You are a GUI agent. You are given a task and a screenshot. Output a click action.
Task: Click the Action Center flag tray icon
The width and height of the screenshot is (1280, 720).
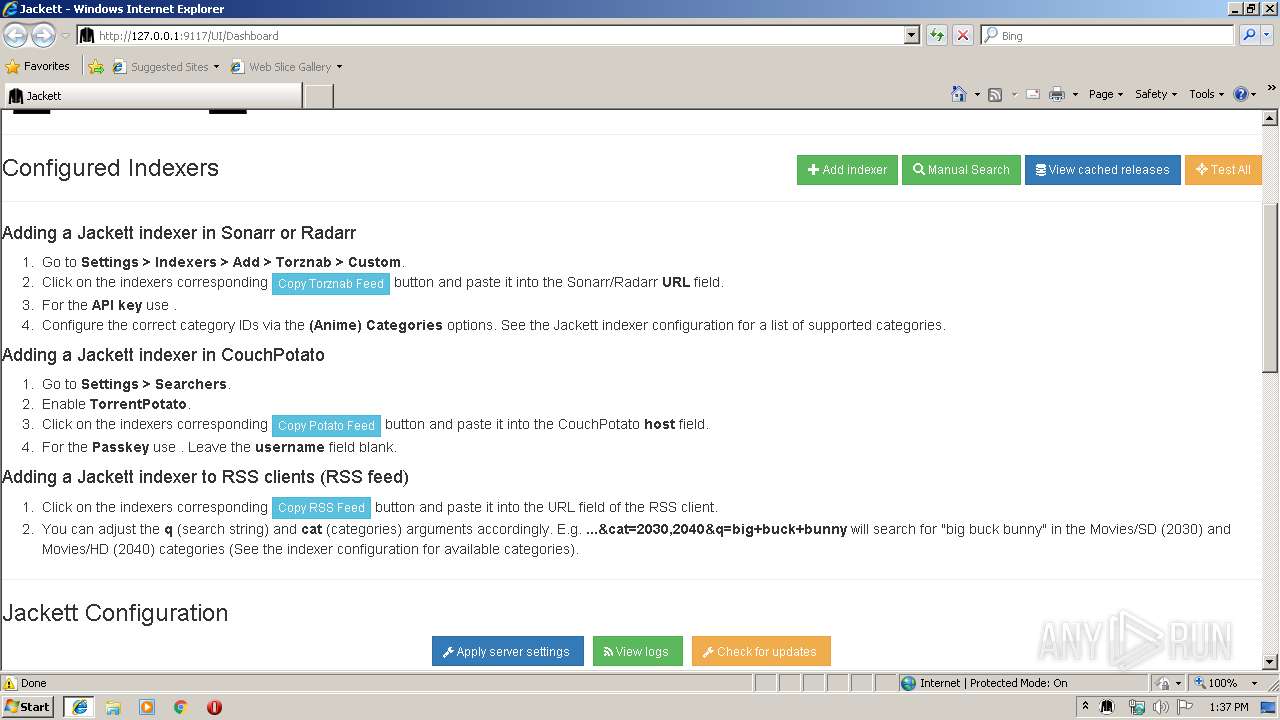pyautogui.click(x=1186, y=707)
